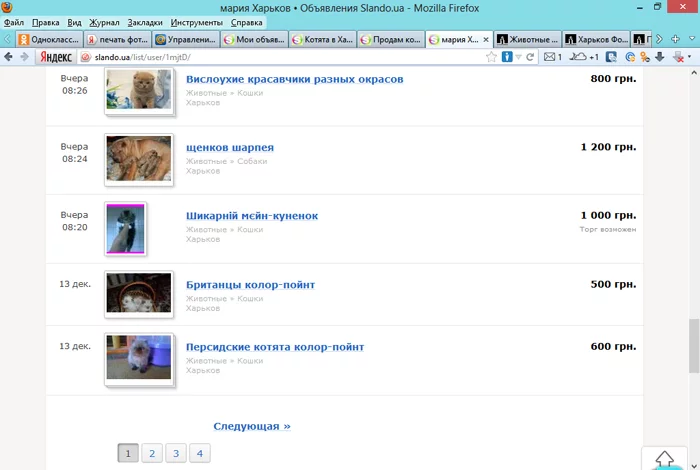The image size is (700, 470).
Task: Open the Справка menu
Action: coord(246,22)
